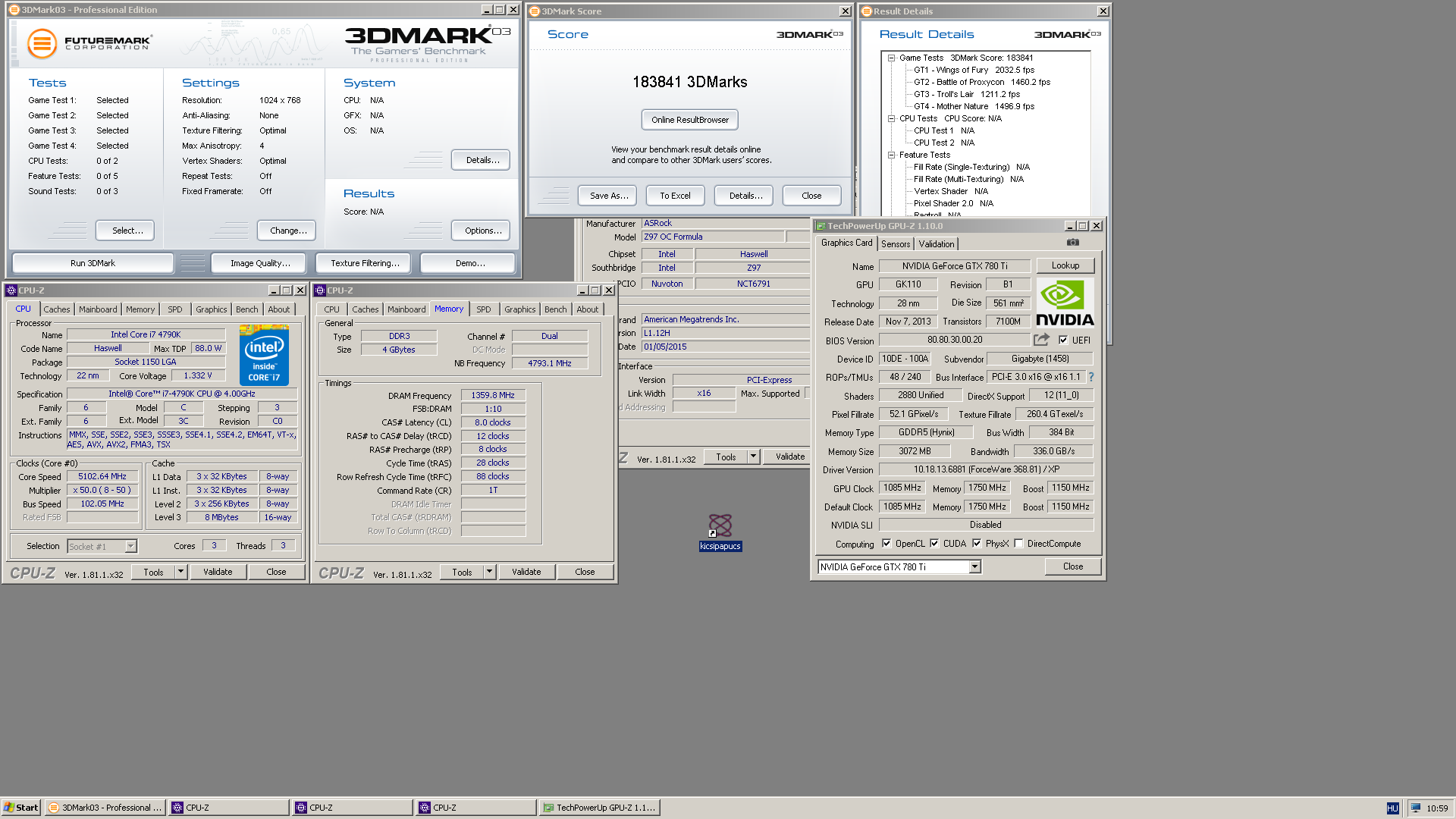Take GPU-Z screenshot with camera icon
Image resolution: width=1456 pixels, height=819 pixels.
pyautogui.click(x=1072, y=243)
